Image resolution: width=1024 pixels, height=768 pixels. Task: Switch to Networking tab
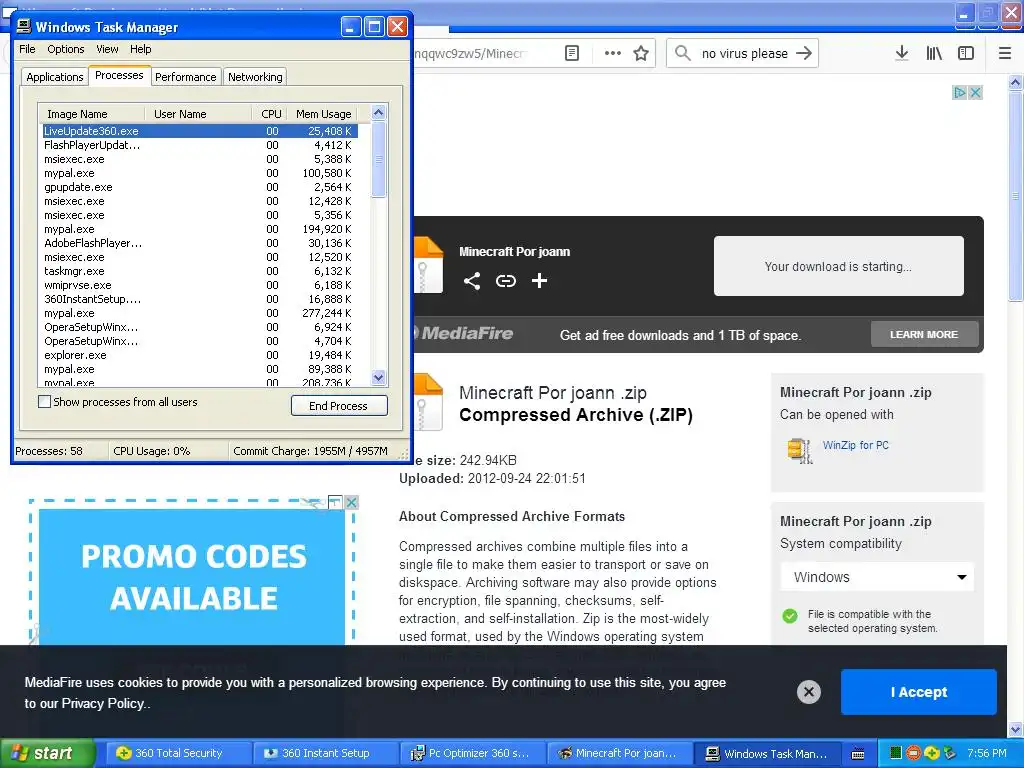[255, 76]
